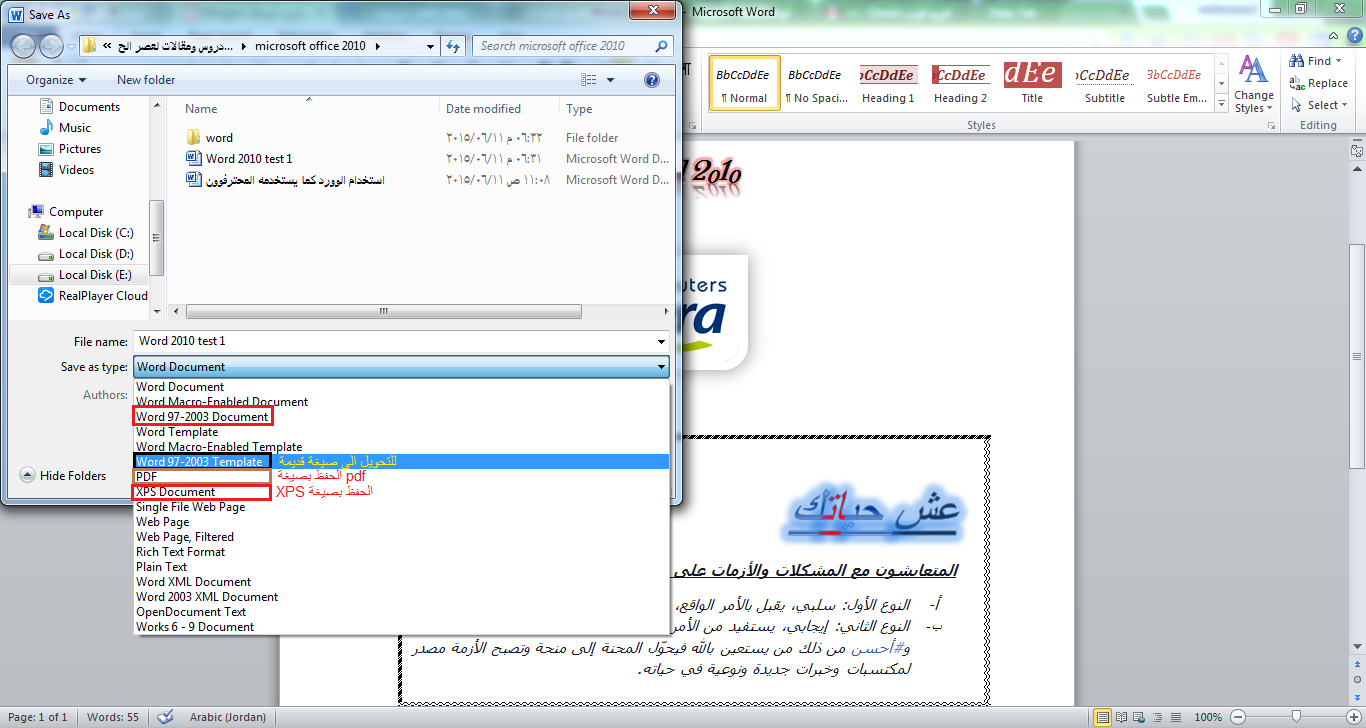The image size is (1366, 728).
Task: Apply Heading 1 style in Word
Action: pos(888,83)
